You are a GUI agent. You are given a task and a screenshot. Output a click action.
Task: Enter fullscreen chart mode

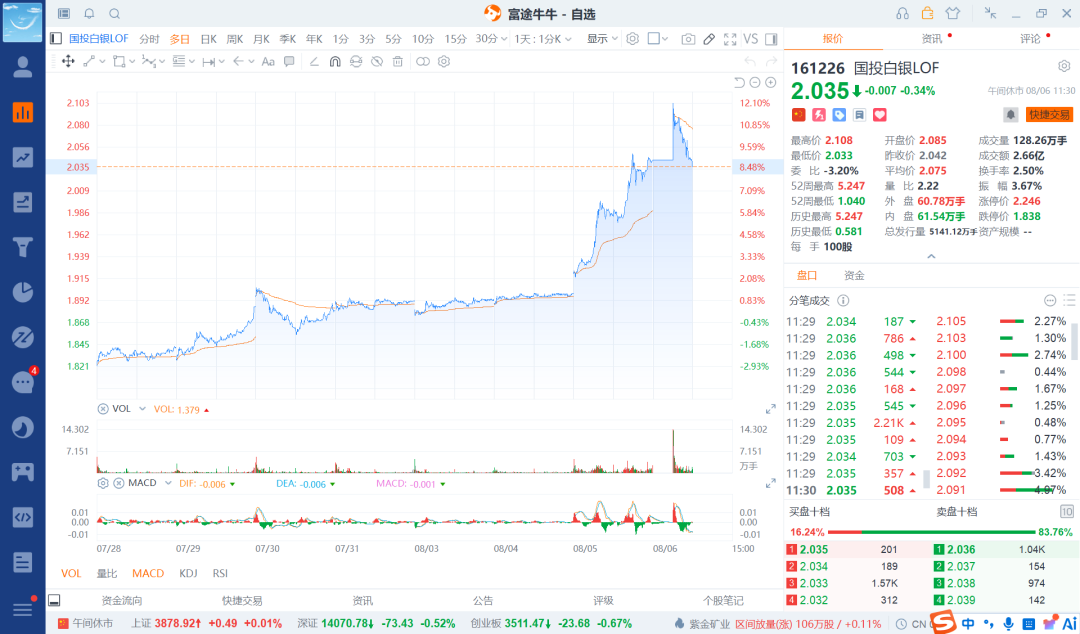pos(730,39)
